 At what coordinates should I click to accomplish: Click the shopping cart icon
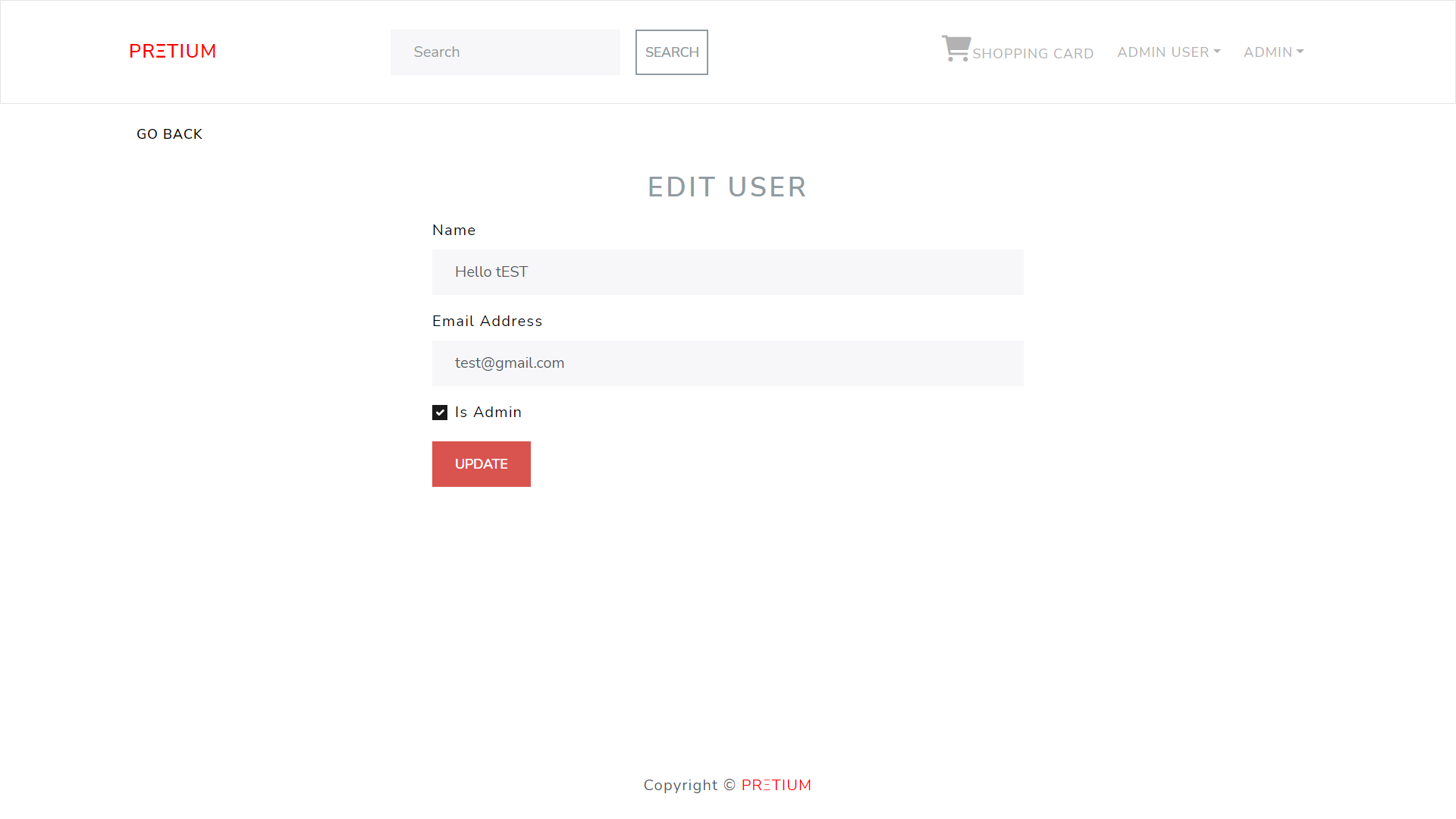(955, 48)
